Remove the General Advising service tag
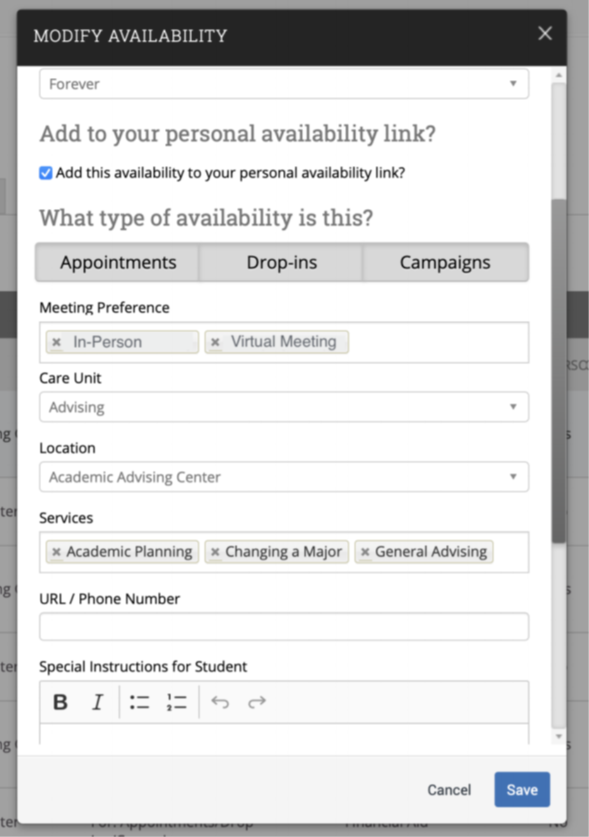 [x=365, y=552]
